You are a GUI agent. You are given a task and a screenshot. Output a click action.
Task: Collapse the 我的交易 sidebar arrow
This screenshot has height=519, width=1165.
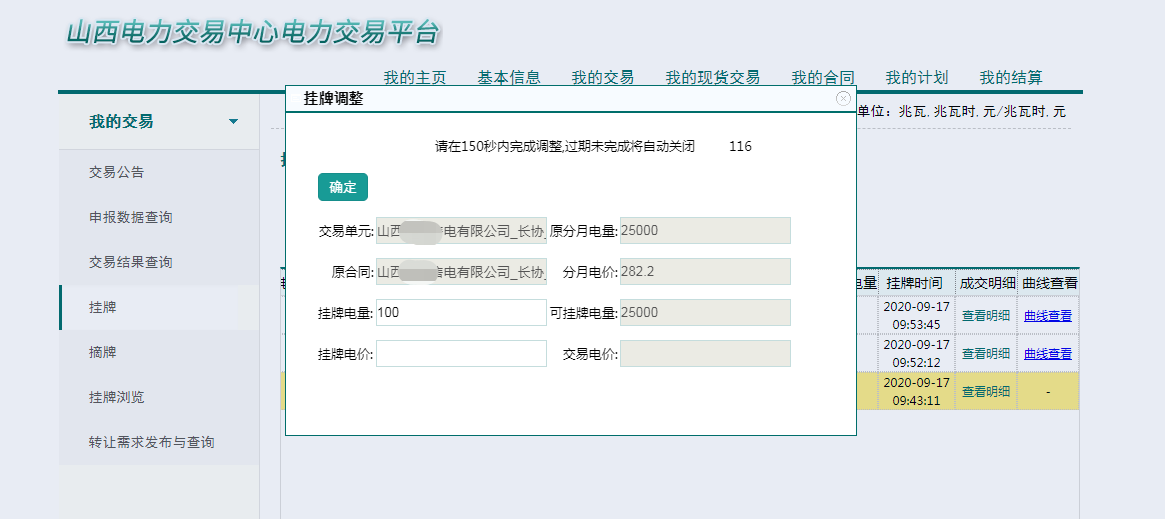coord(234,122)
